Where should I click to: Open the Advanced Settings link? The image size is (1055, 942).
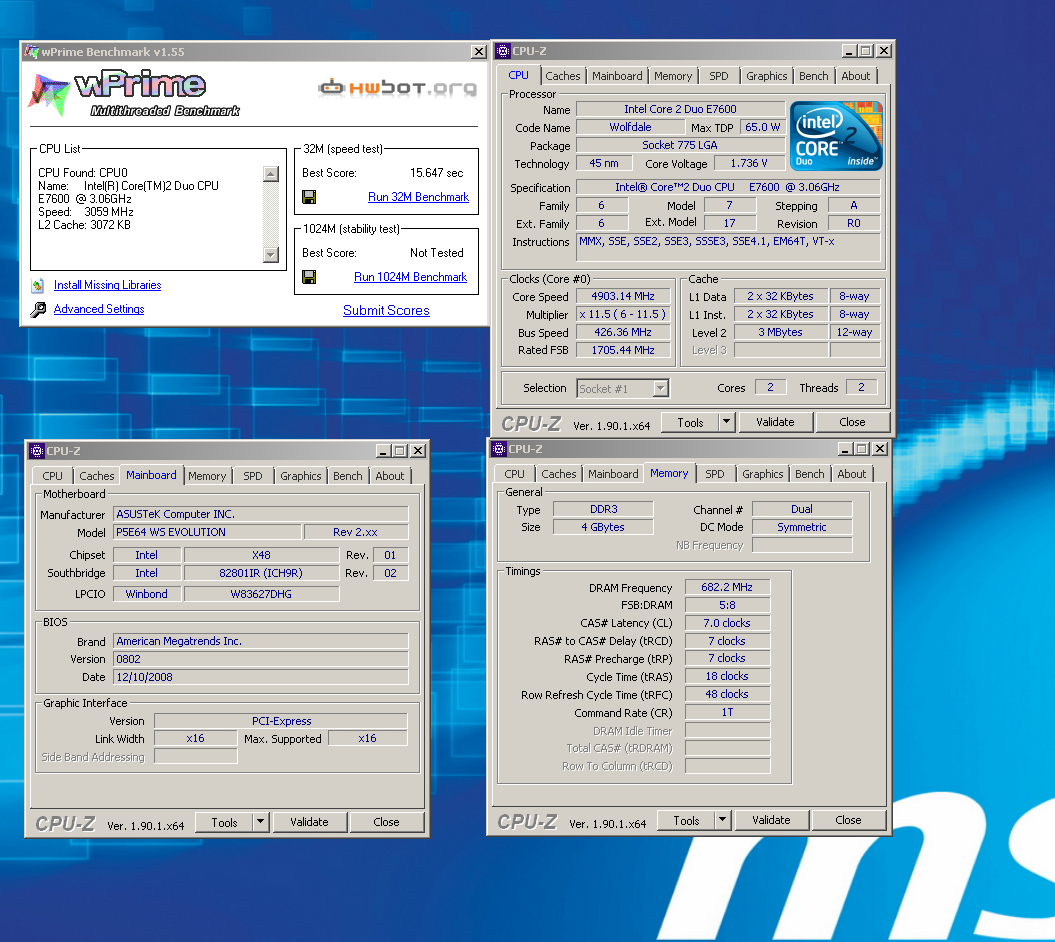[x=98, y=310]
